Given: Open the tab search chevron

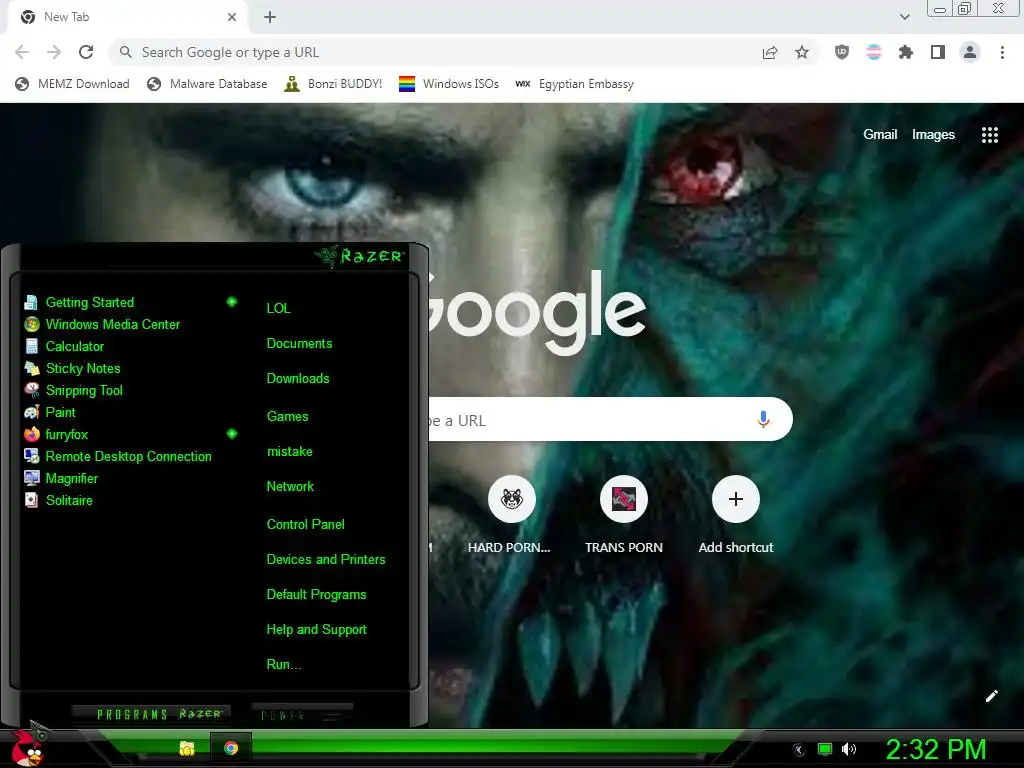Looking at the screenshot, I should pos(904,17).
